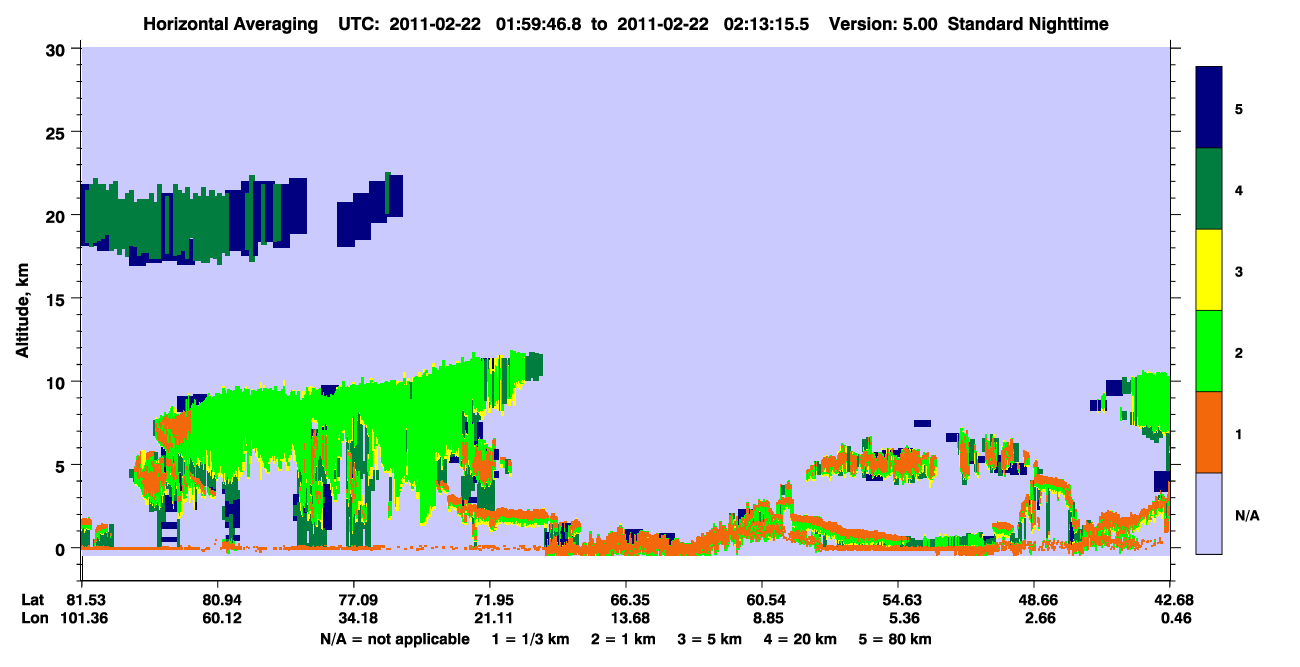Click the dark blue color bar segment labeled 5
1300x667 pixels.
[1209, 107]
